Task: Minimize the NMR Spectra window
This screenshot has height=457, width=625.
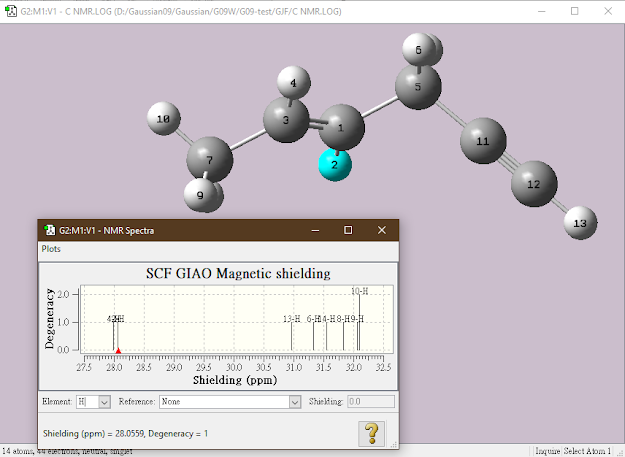Action: tap(315, 230)
